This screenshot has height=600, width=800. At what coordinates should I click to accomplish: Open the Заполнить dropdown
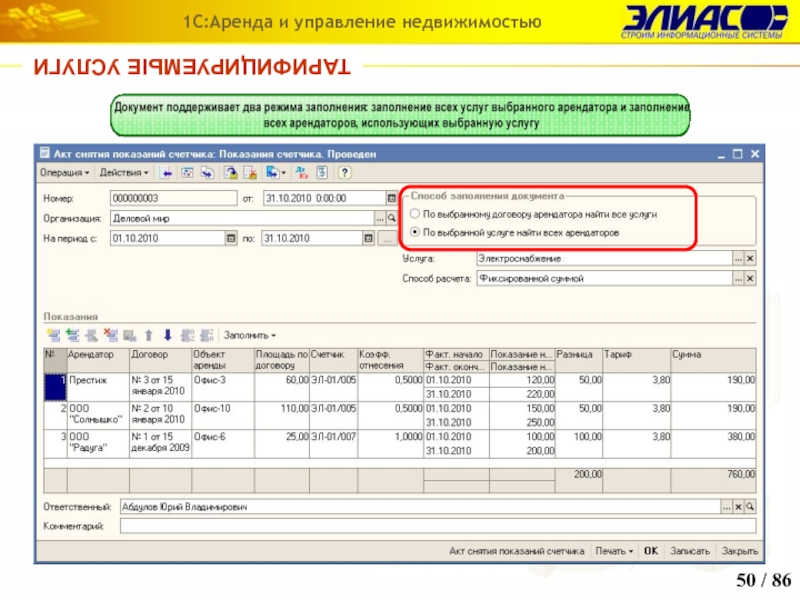pos(250,335)
